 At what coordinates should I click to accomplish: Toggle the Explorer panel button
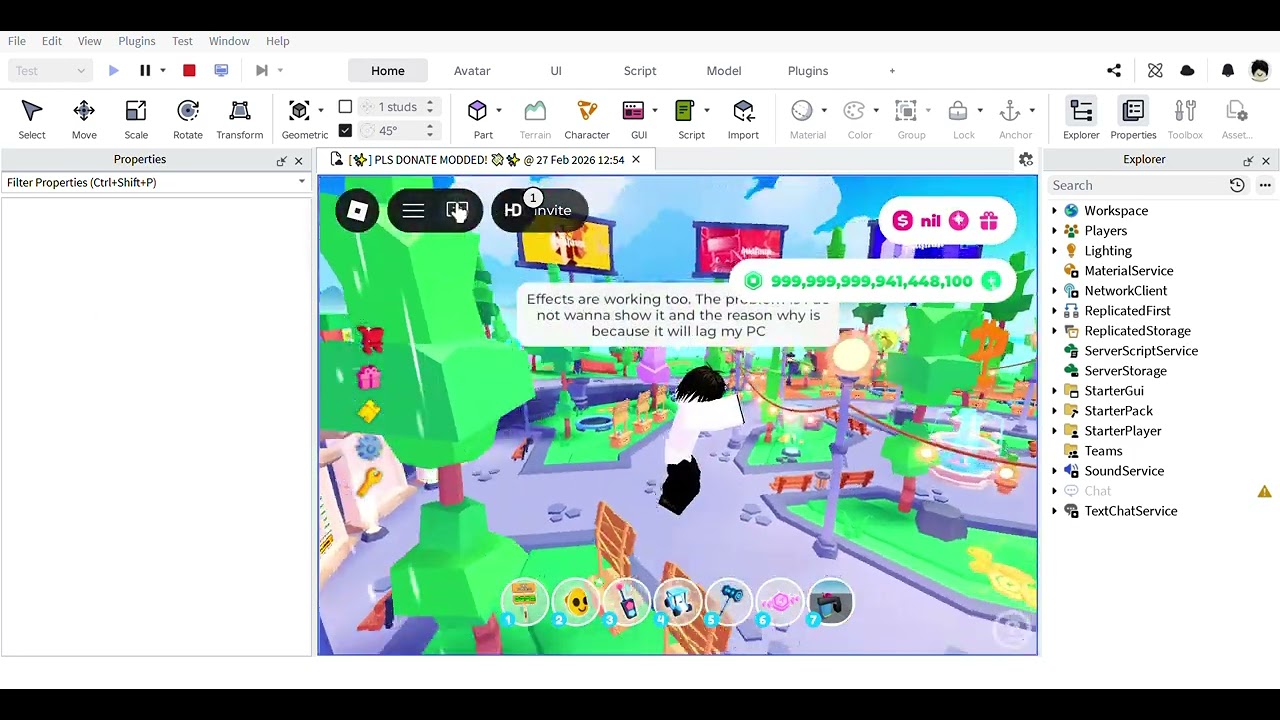(1081, 119)
